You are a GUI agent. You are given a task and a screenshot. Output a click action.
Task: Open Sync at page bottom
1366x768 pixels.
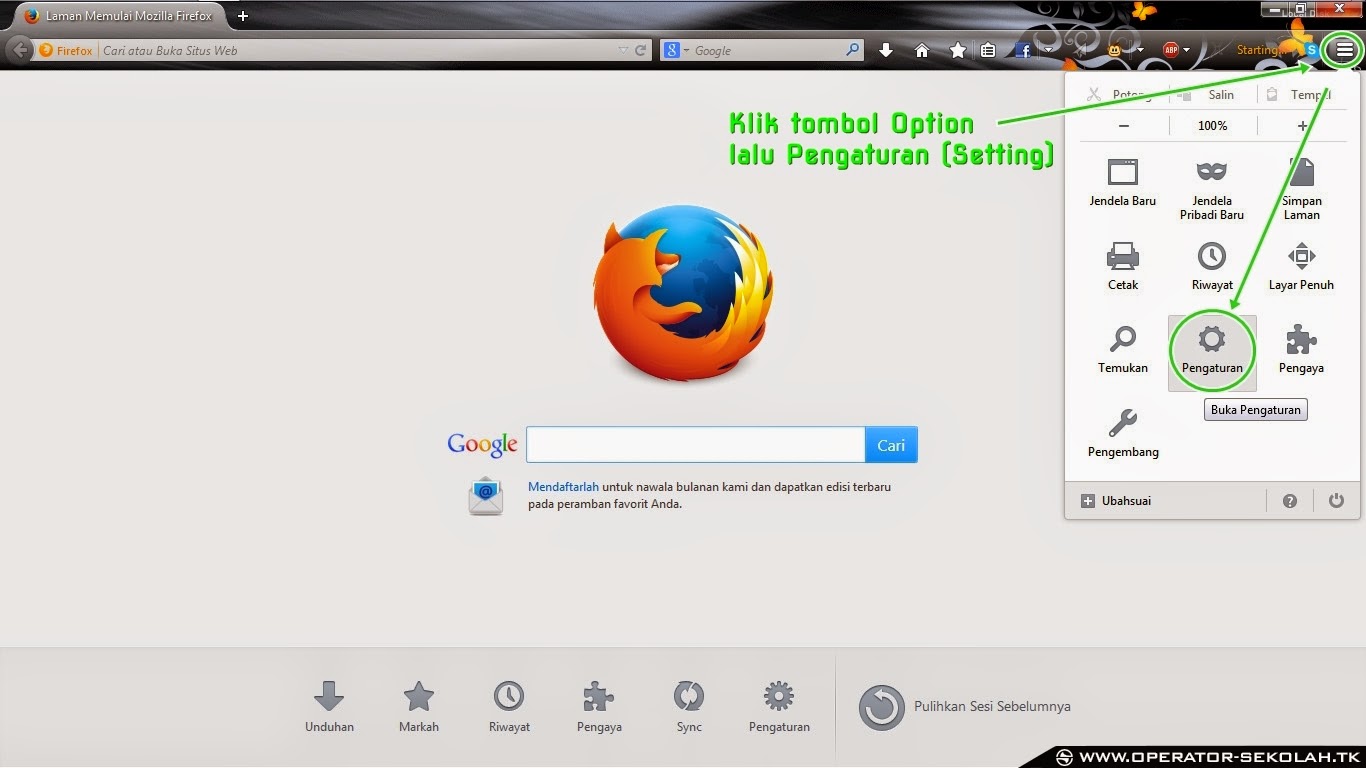point(689,706)
